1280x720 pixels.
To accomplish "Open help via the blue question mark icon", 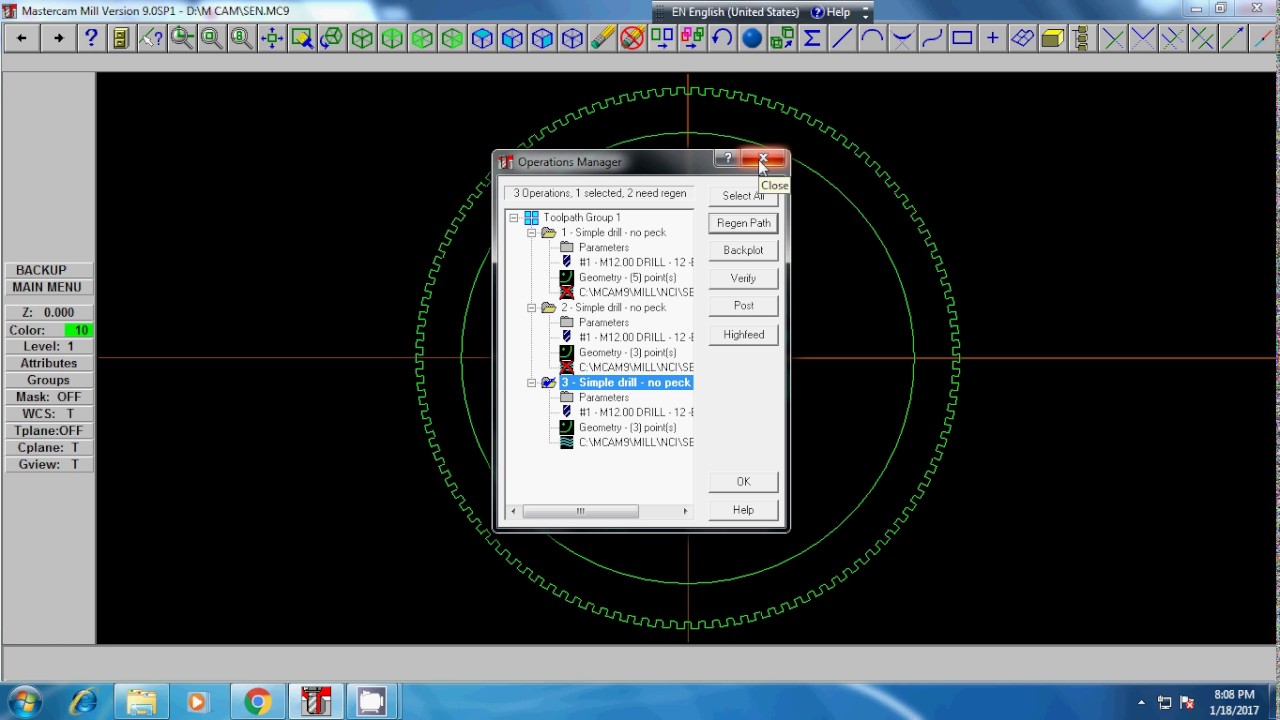I will coord(91,38).
